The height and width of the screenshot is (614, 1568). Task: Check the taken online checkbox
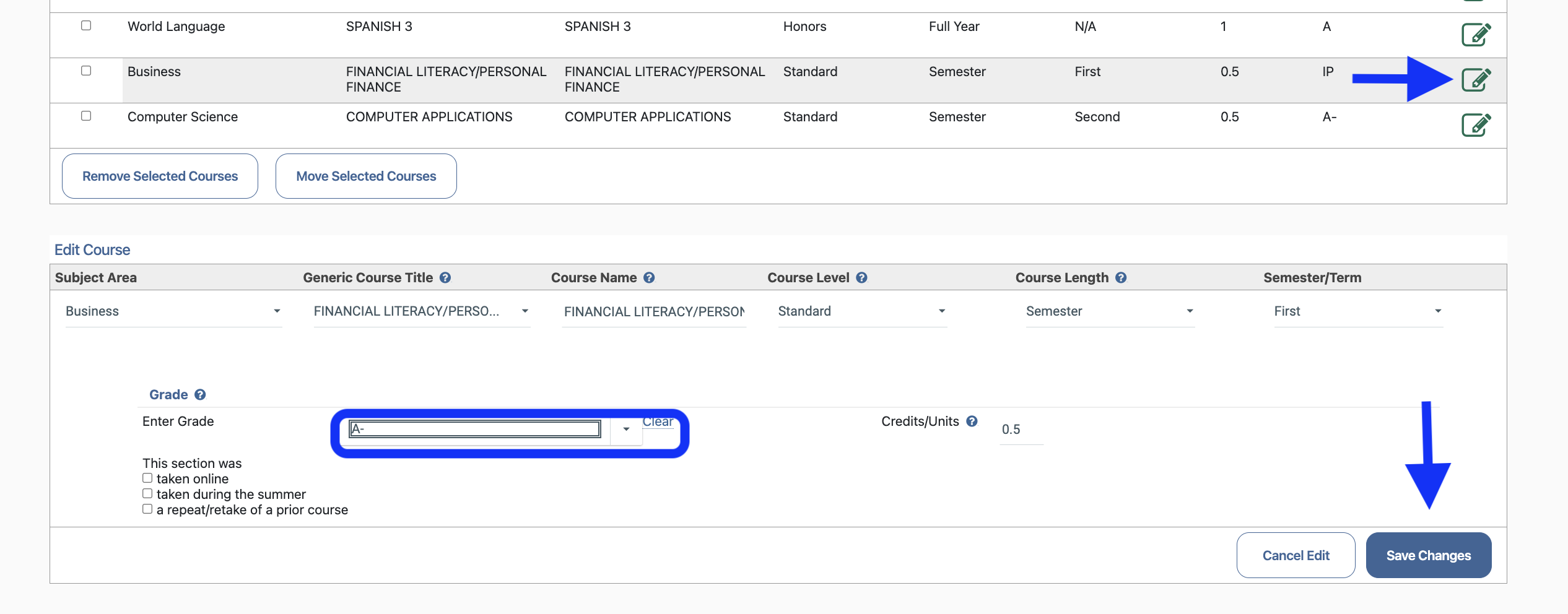(x=147, y=477)
